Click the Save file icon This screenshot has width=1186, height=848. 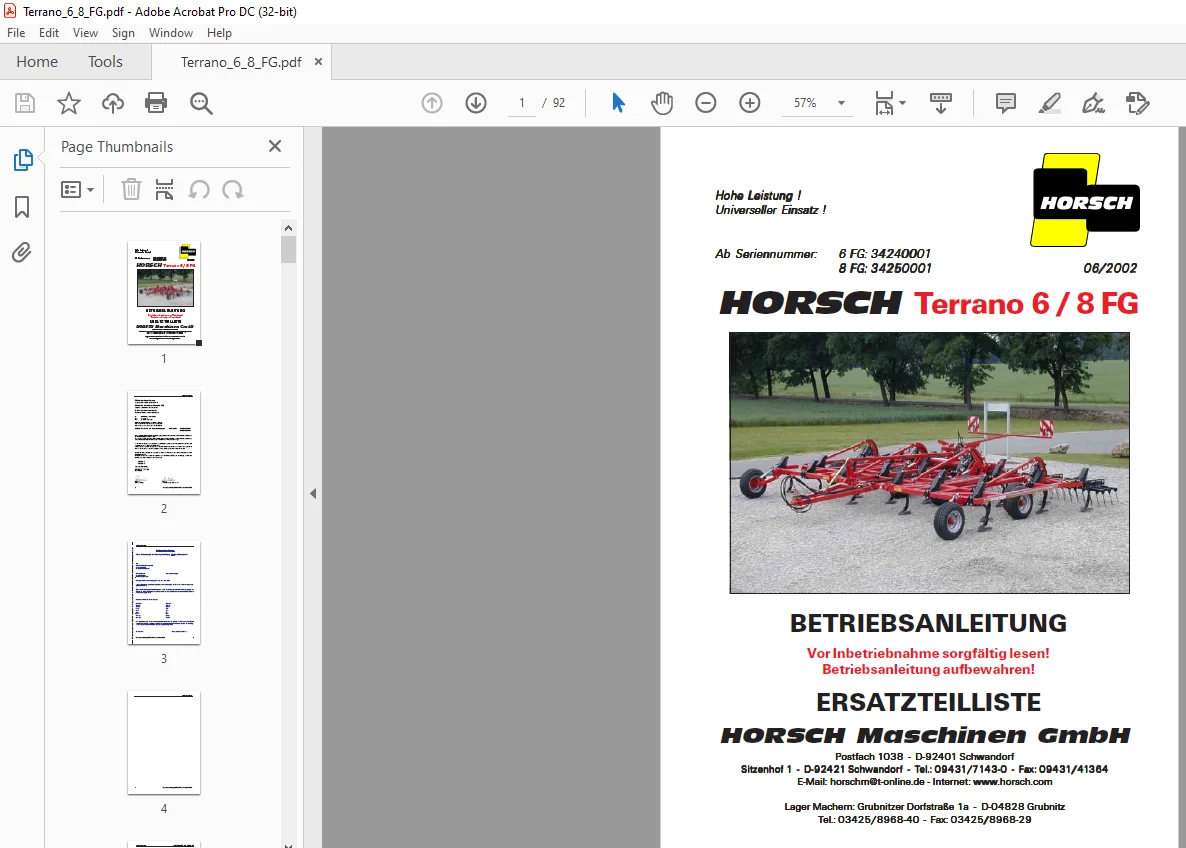click(25, 103)
